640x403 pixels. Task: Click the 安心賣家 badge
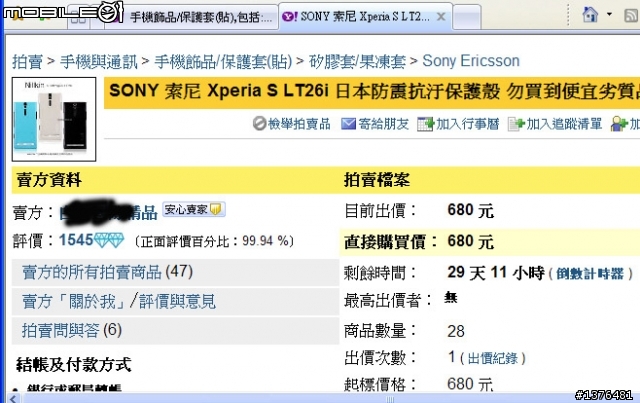pyautogui.click(x=193, y=209)
